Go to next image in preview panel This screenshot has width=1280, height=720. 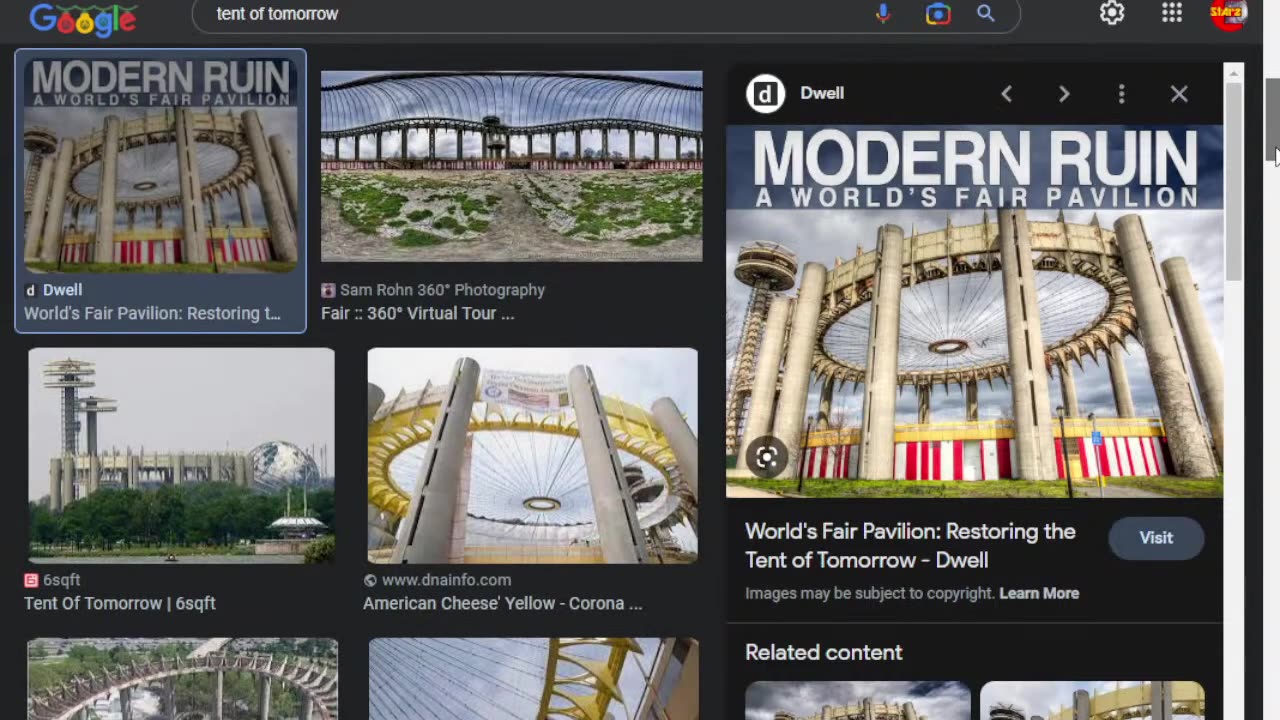pyautogui.click(x=1064, y=94)
